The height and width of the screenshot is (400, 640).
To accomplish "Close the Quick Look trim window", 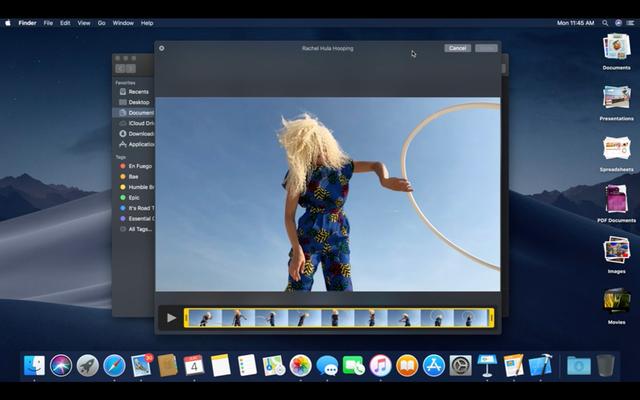I will pyautogui.click(x=162, y=48).
